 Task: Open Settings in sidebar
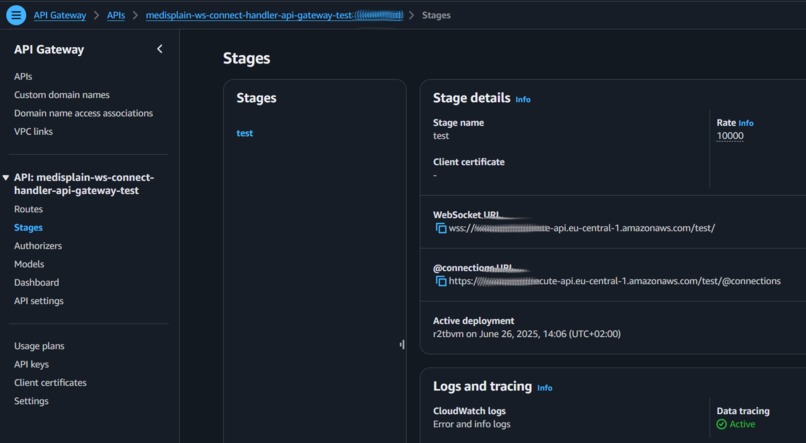(31, 401)
